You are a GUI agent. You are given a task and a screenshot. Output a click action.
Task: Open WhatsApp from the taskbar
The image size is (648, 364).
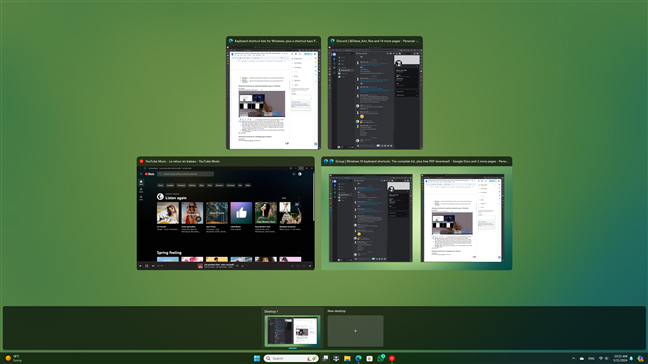(381, 358)
